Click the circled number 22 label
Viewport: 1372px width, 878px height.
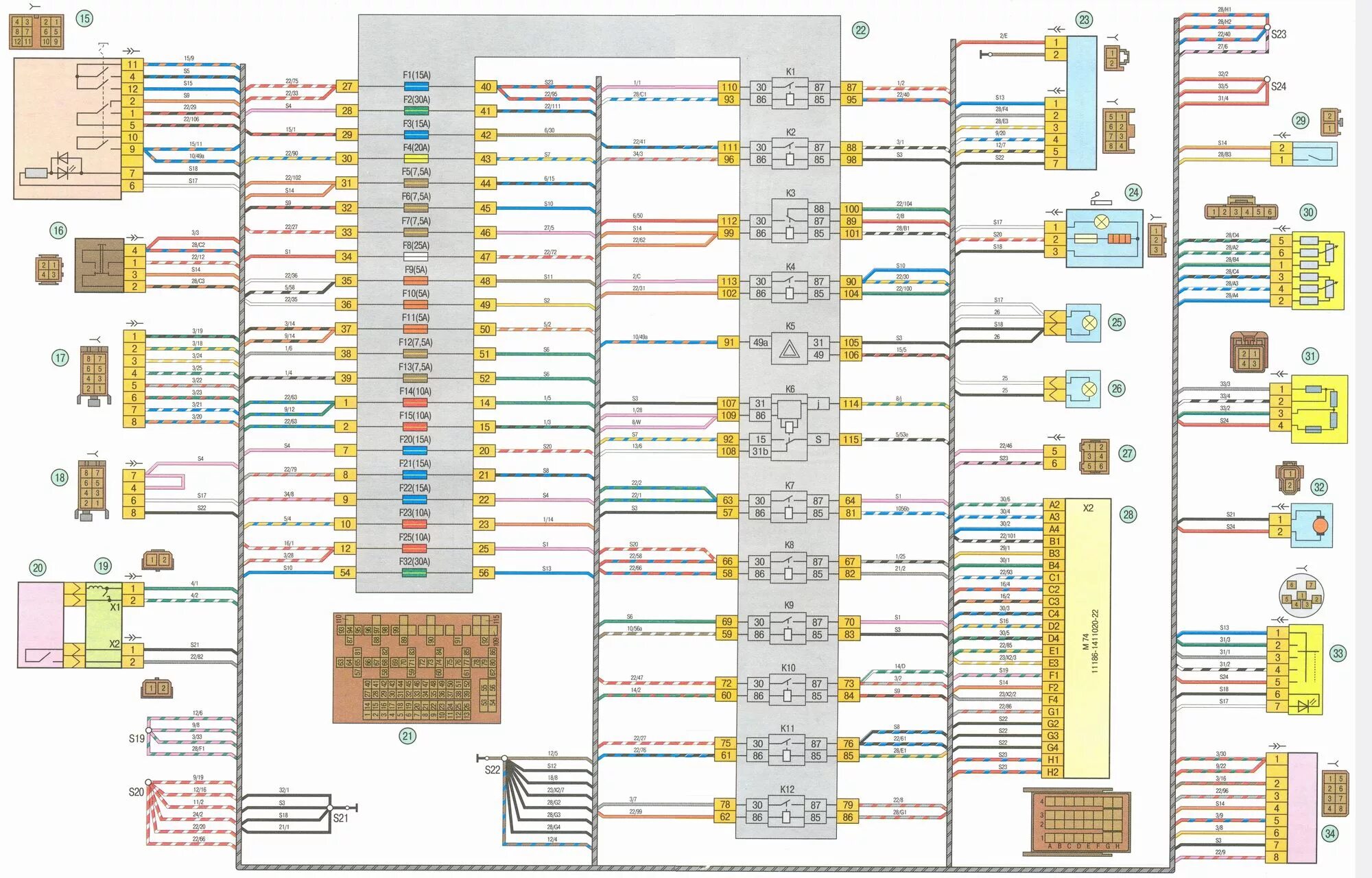(x=860, y=30)
